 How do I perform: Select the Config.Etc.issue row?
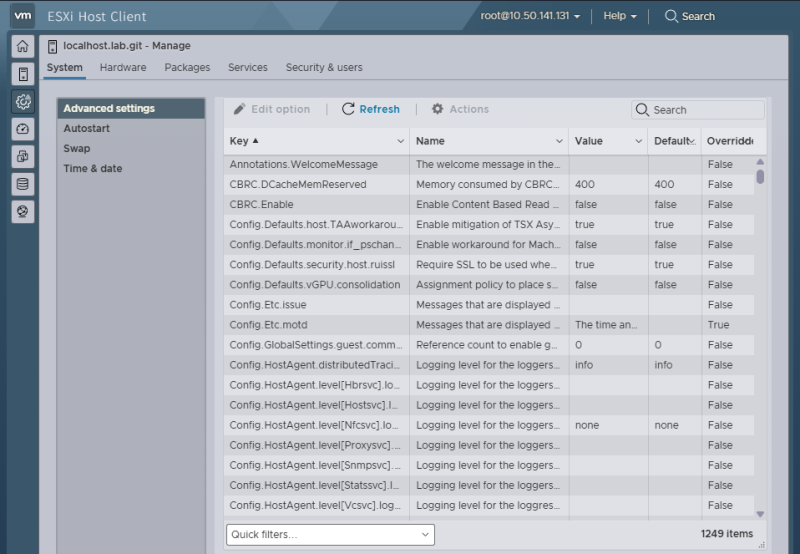point(489,305)
